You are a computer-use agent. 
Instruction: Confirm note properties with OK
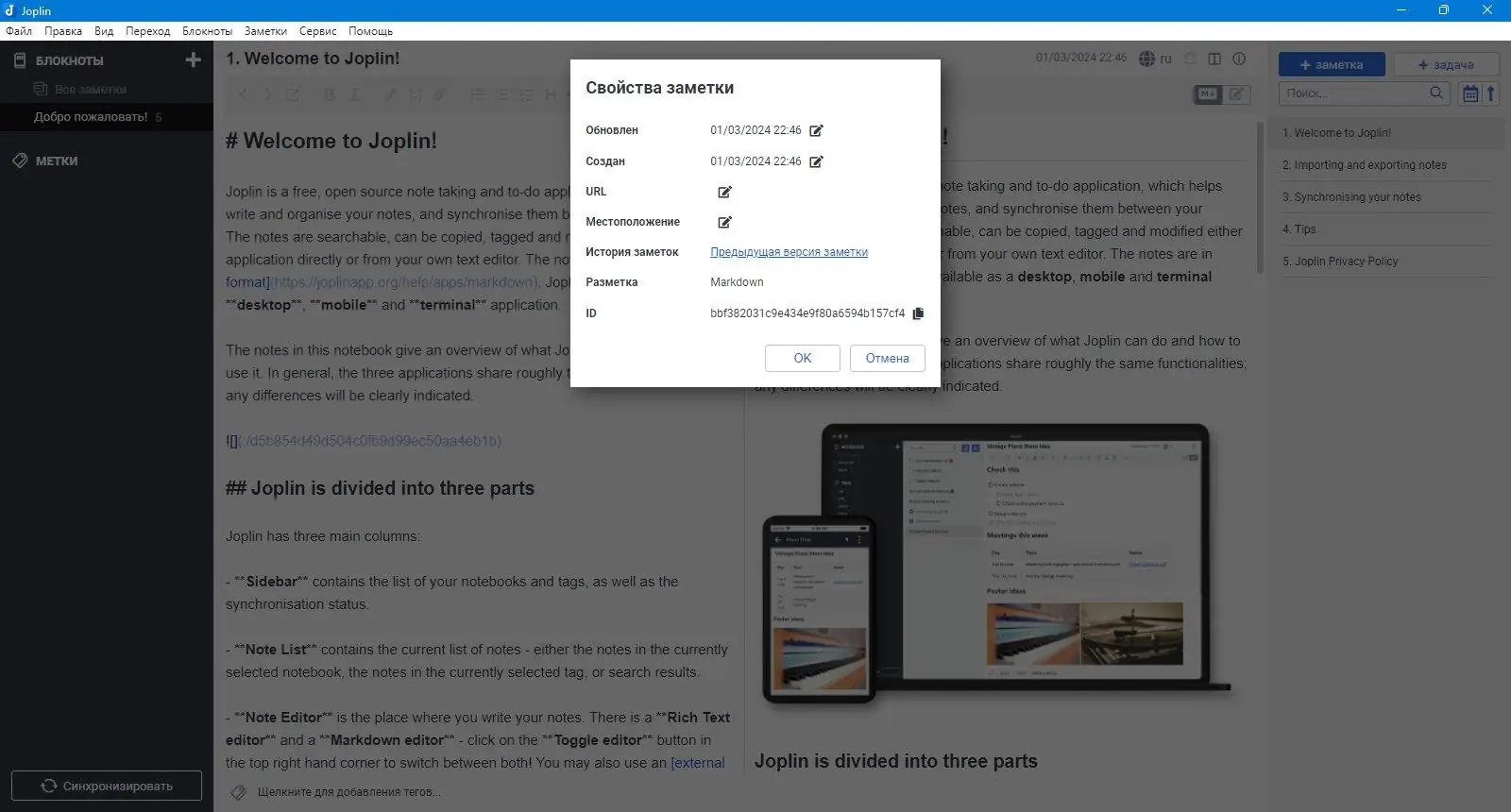(x=803, y=358)
